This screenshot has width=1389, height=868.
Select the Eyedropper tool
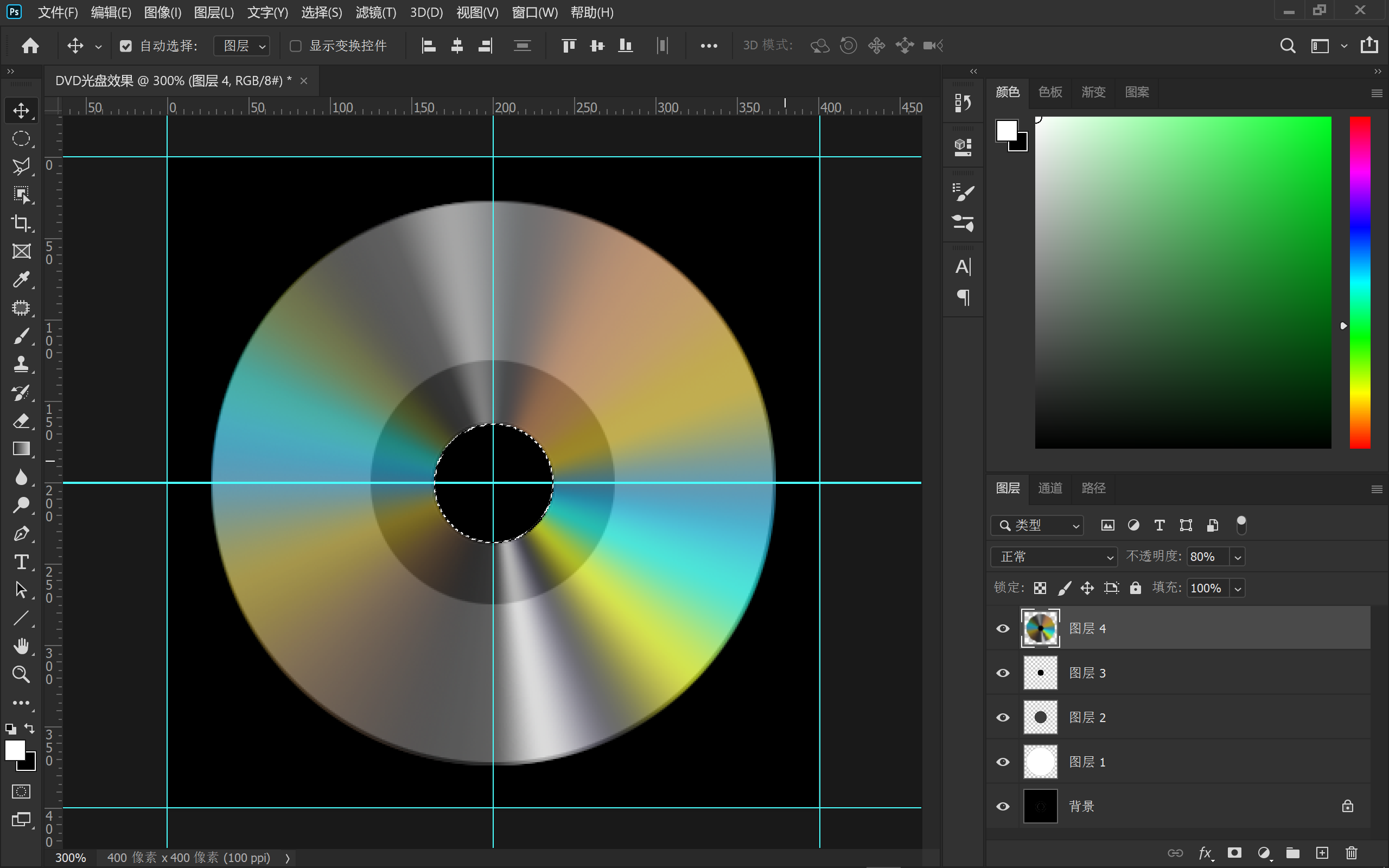pyautogui.click(x=21, y=279)
